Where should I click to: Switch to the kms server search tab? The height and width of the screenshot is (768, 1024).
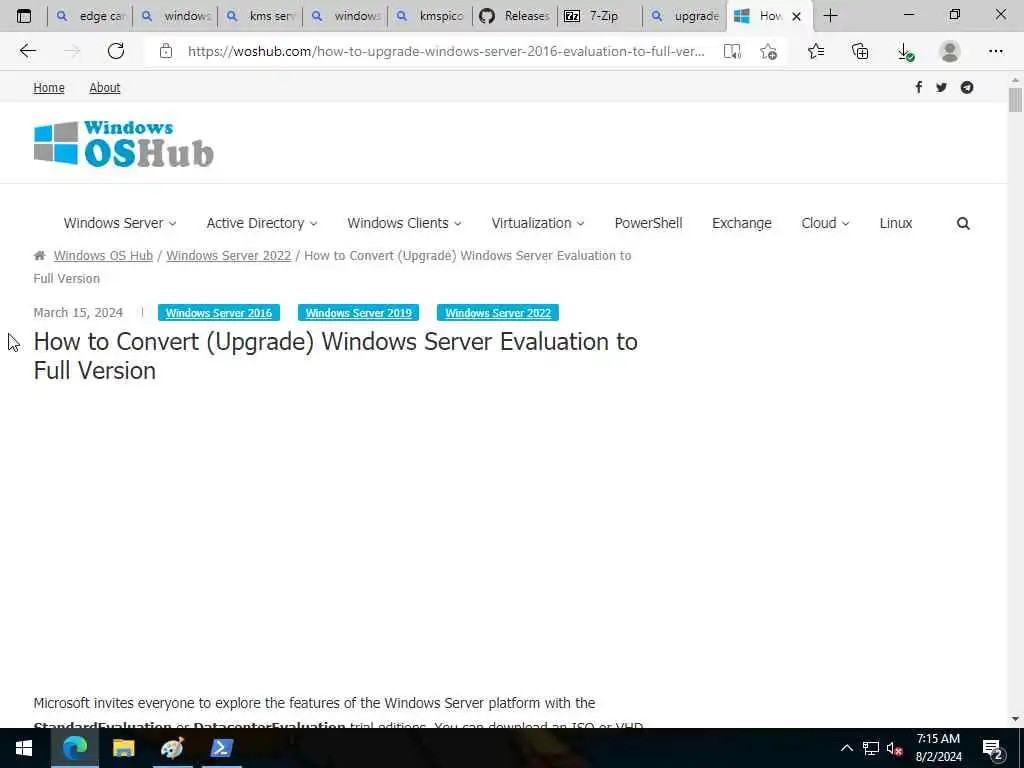260,16
